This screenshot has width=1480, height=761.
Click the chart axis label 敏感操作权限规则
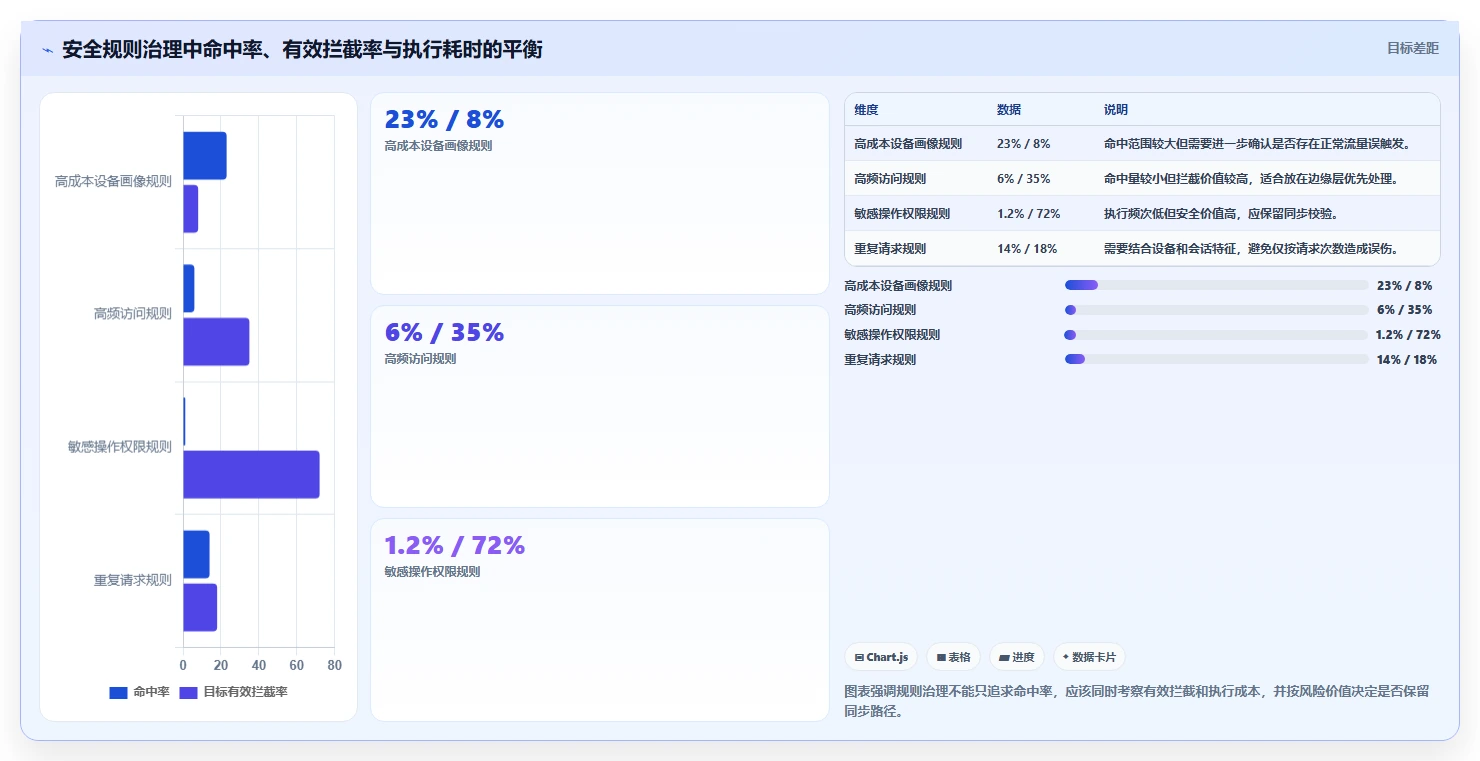pos(120,447)
